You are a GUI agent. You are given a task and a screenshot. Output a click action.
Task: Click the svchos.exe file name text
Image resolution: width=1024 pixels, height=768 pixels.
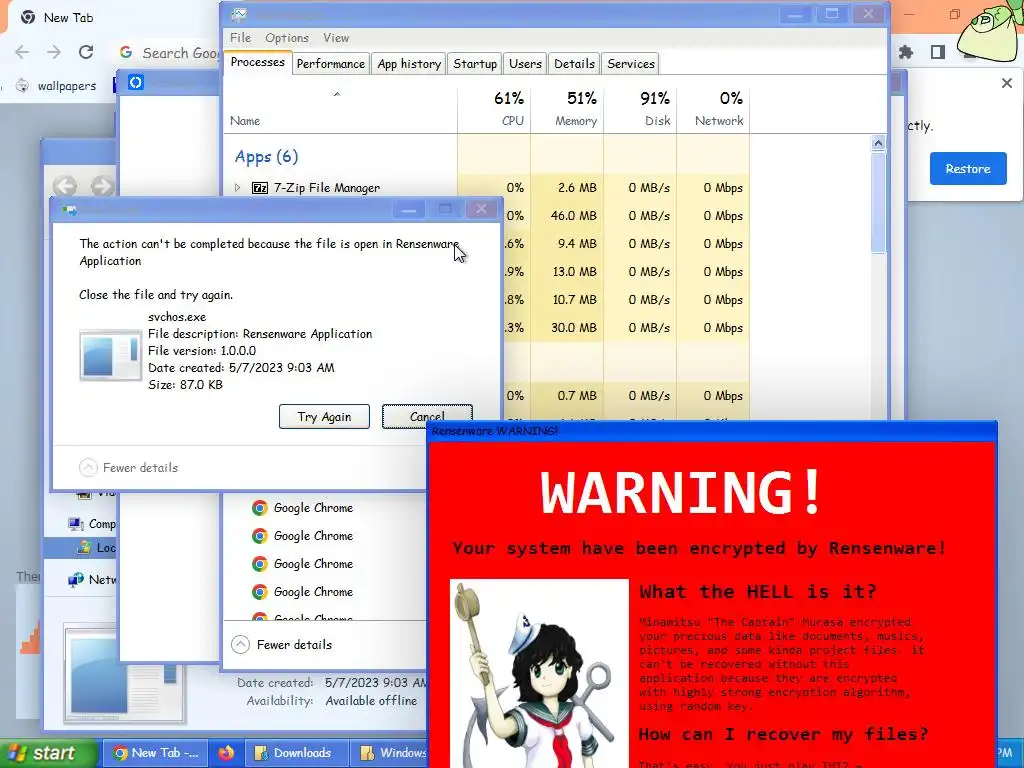click(177, 317)
